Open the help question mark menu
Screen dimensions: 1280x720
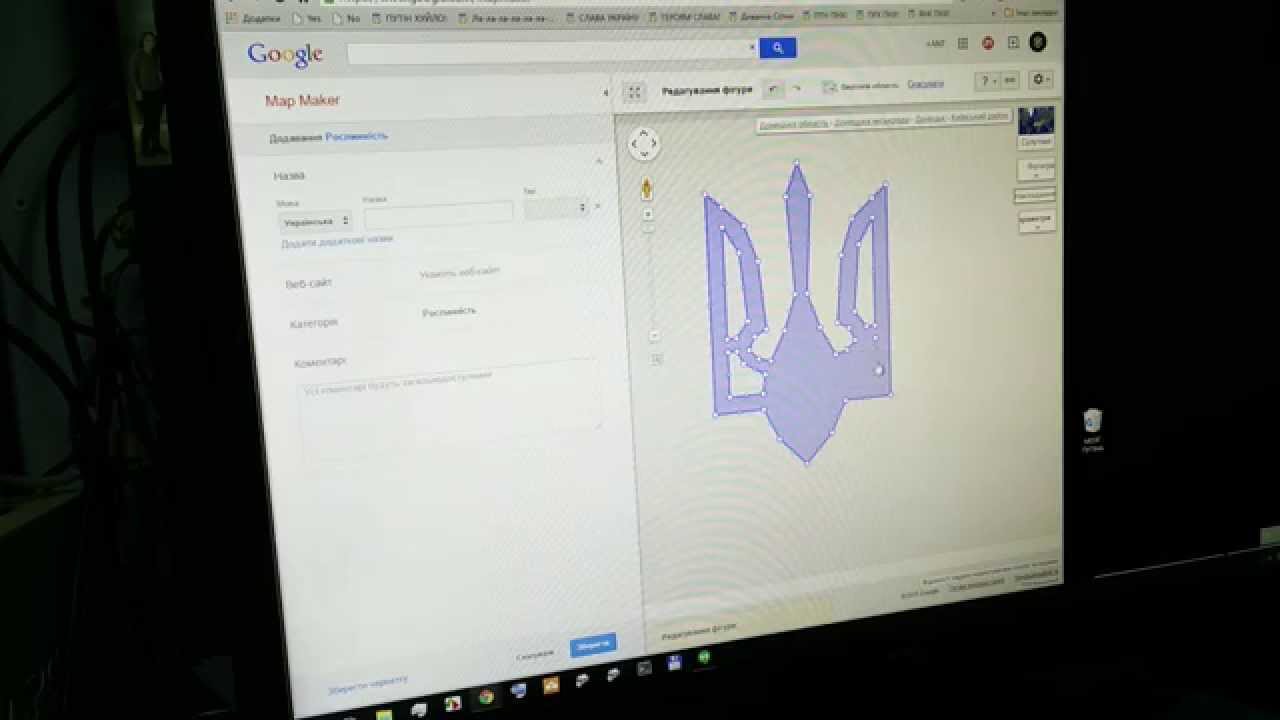[x=987, y=81]
